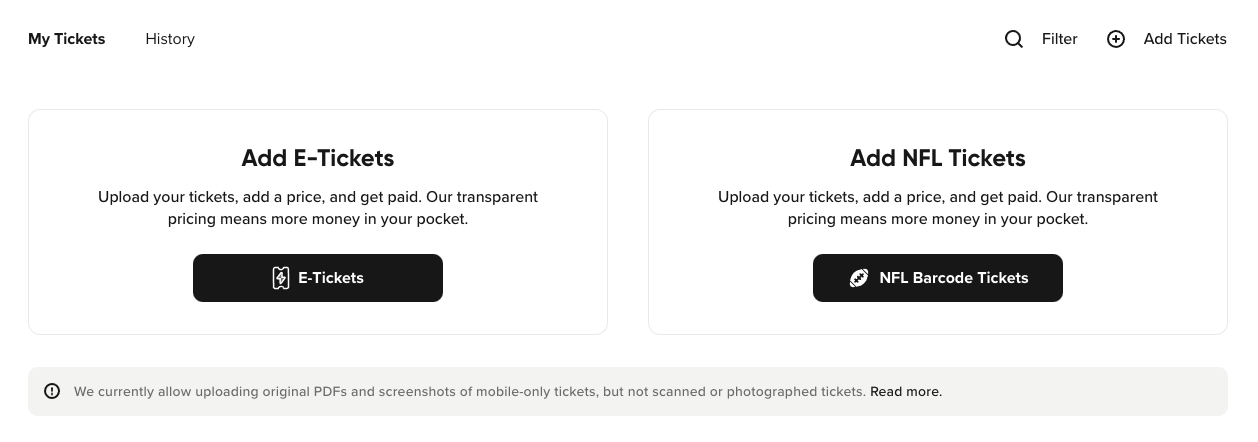Viewport: 1258px width, 442px height.
Task: Click the NFL Tickets card description text
Action: (938, 208)
